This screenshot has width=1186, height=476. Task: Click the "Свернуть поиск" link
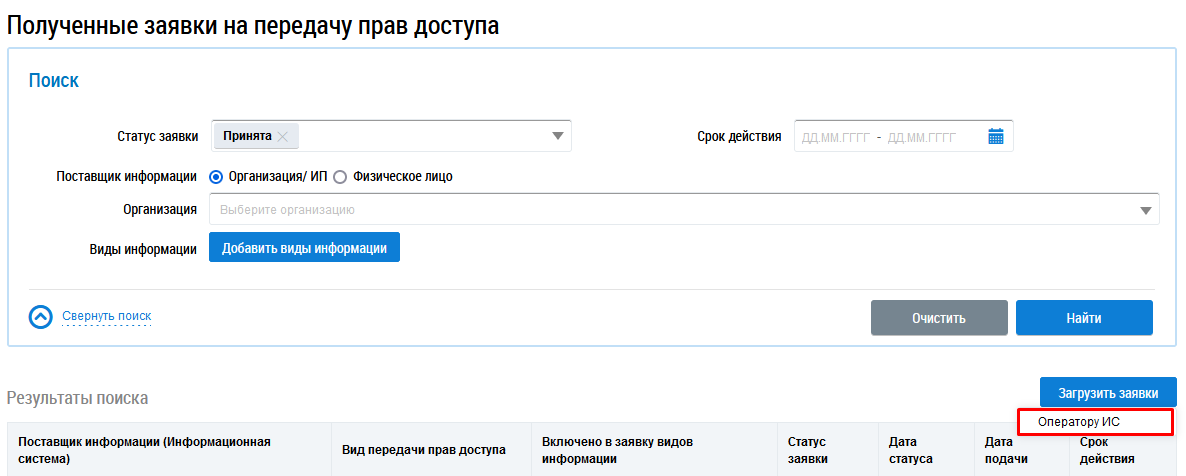point(106,316)
